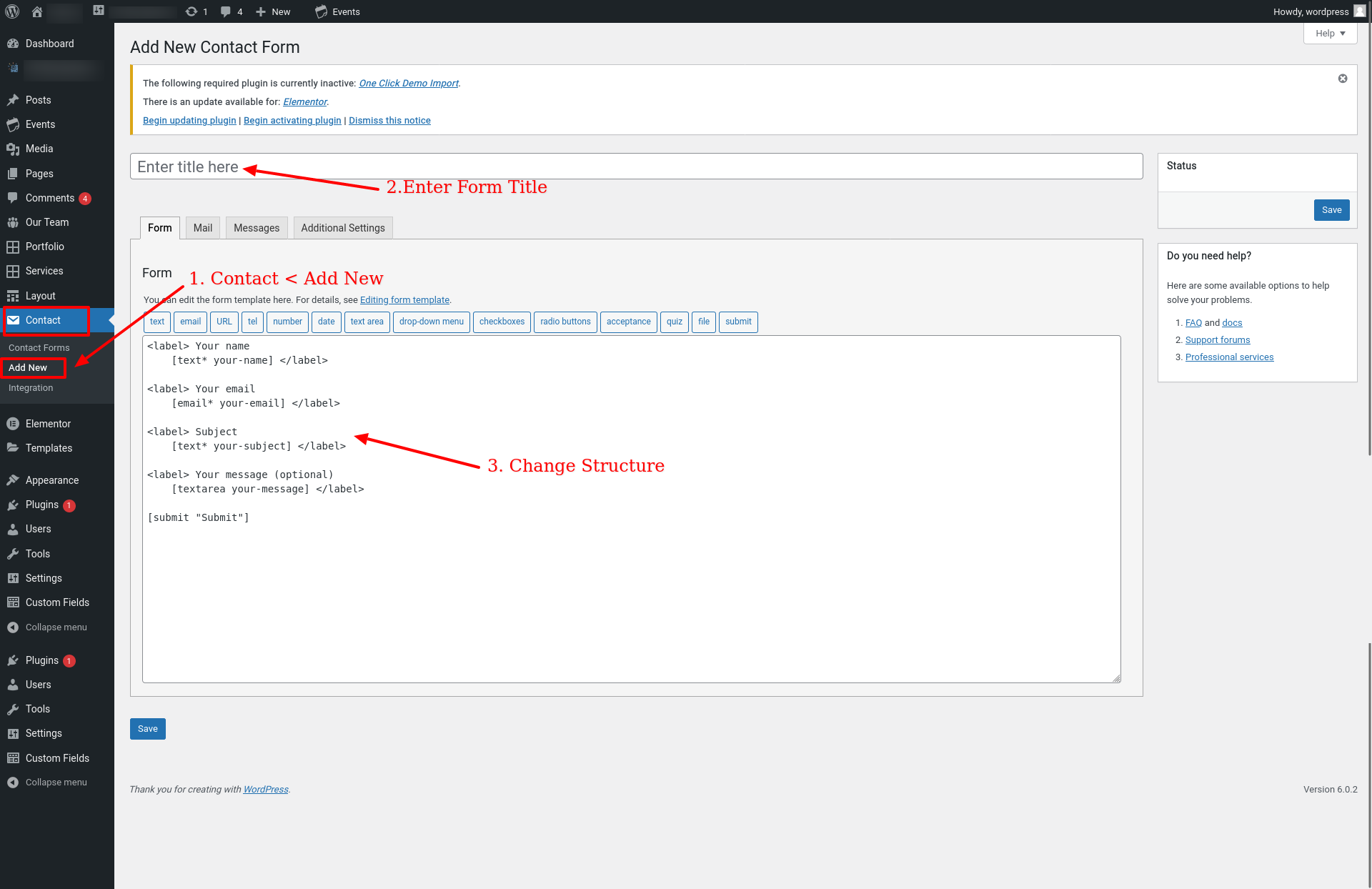Insert a file tag button

(704, 322)
